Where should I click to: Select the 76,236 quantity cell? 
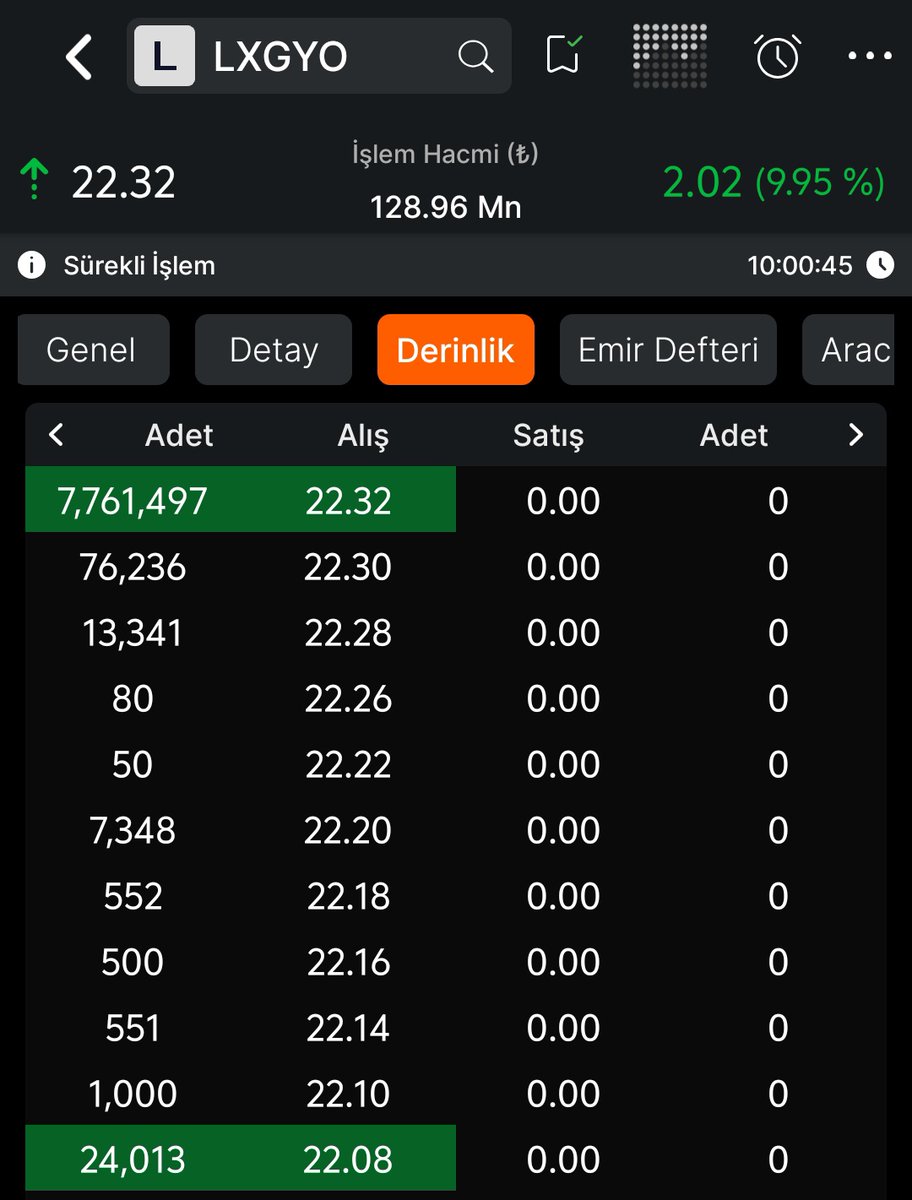pos(132,567)
